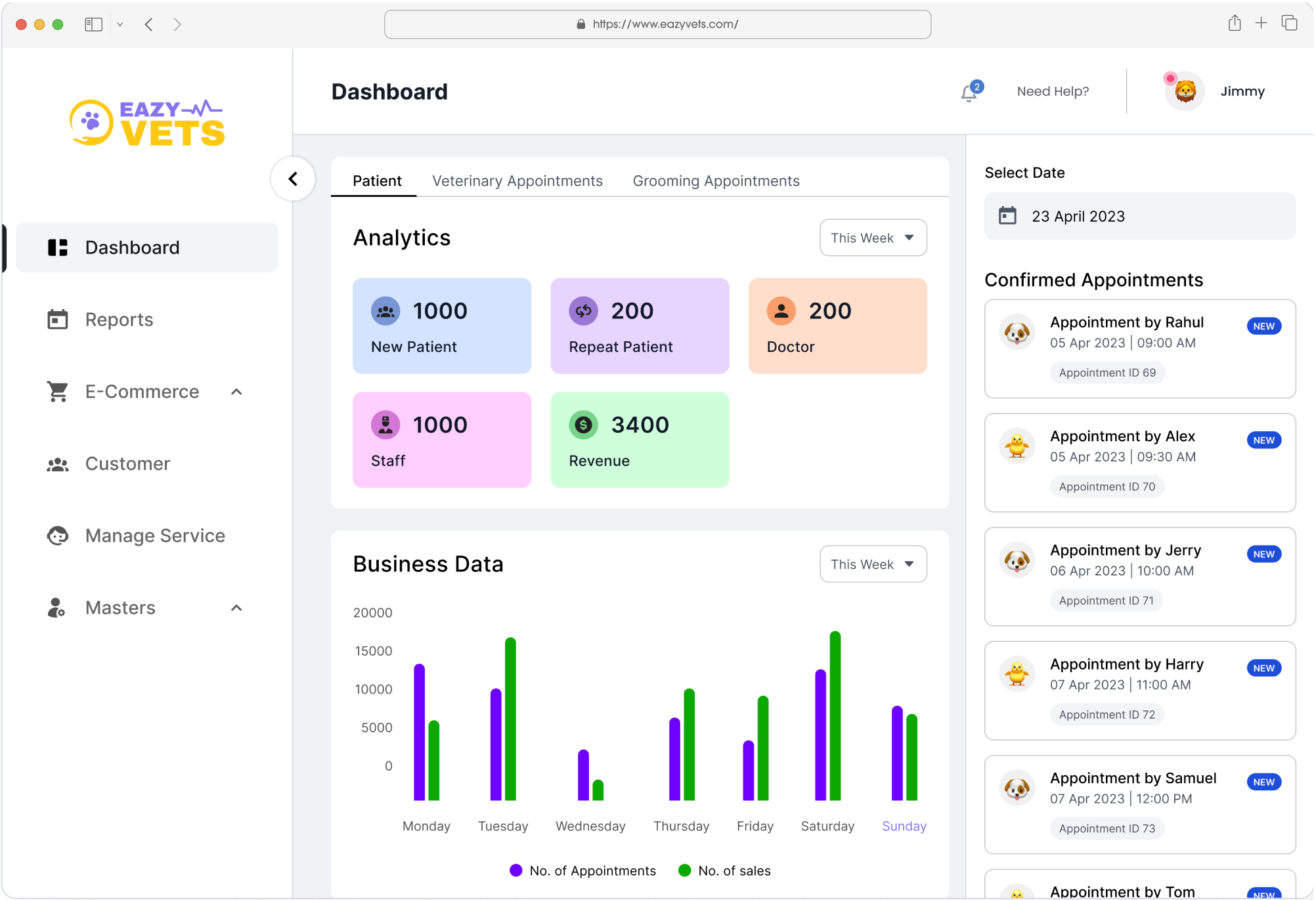Click the dog avatar on Jerry's appointment
This screenshot has height=900, width=1316.
coord(1017,560)
